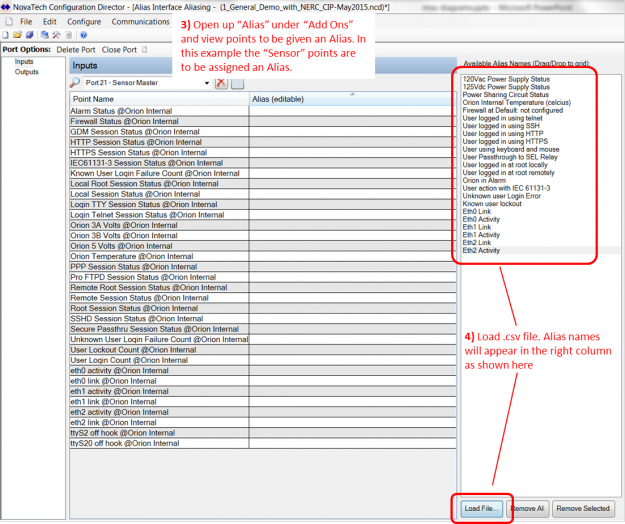Select '120Vac Power Supply Status' alias name
This screenshot has height=524, width=625.
click(506, 79)
